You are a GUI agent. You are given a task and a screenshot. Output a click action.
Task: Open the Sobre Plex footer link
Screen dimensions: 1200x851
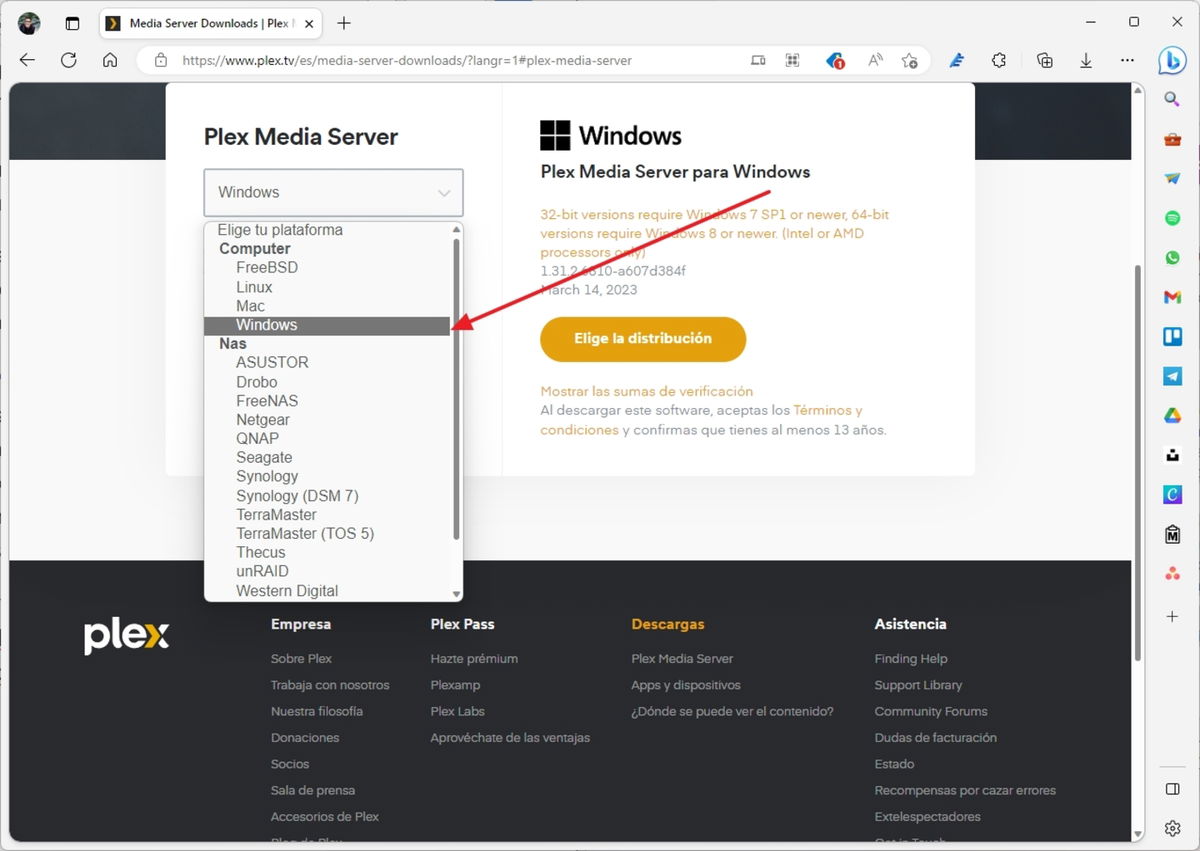tap(301, 658)
